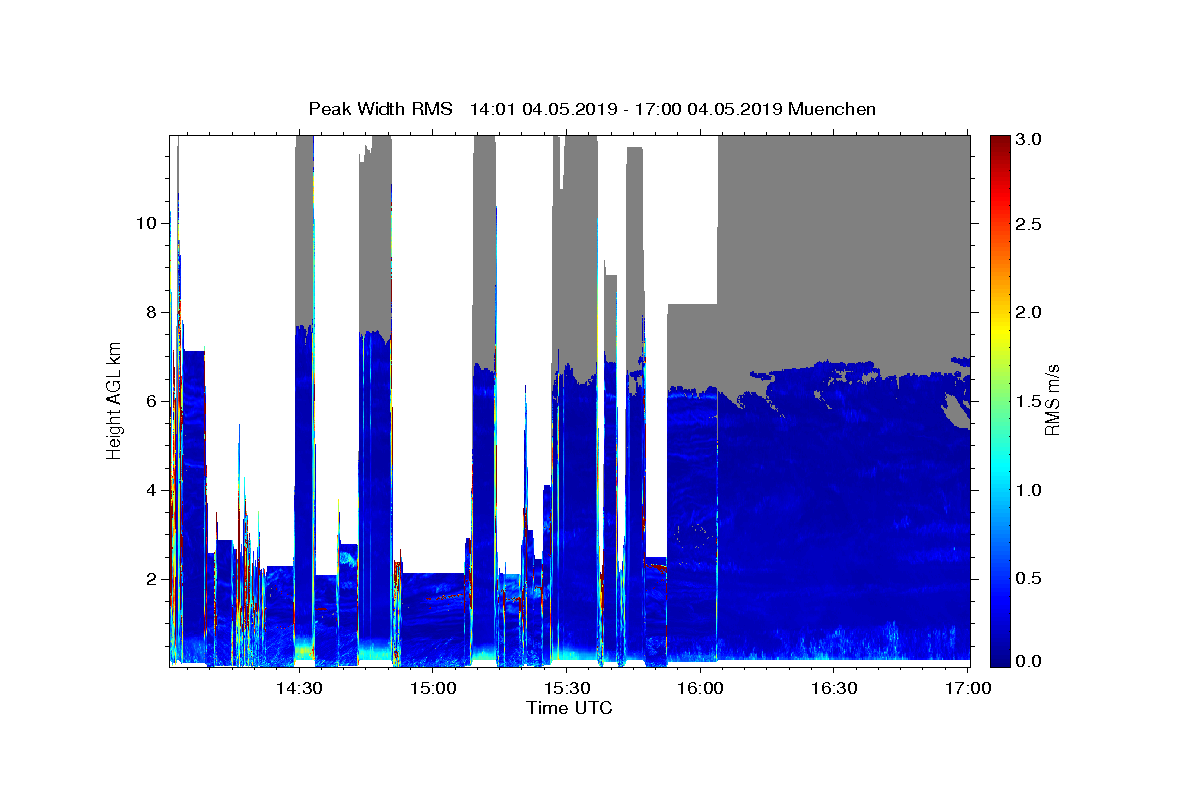Click the colorbar value 3.0
Image resolution: width=1200 pixels, height=800 pixels.
pyautogui.click(x=1029, y=139)
